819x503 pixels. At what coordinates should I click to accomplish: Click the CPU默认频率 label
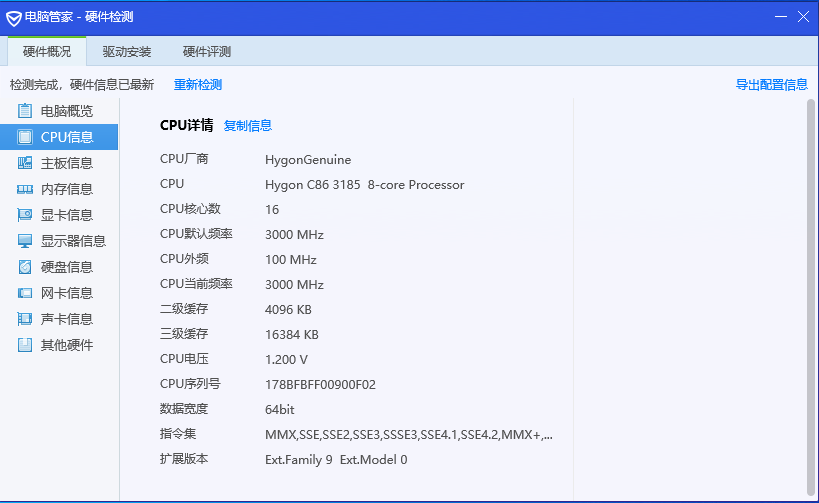[x=196, y=233]
